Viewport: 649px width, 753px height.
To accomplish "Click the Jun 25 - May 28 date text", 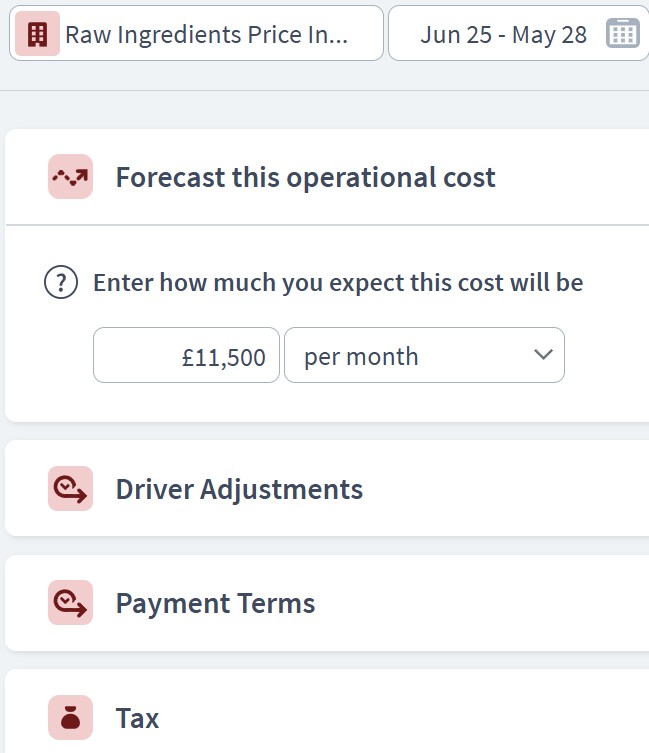I will pos(503,35).
